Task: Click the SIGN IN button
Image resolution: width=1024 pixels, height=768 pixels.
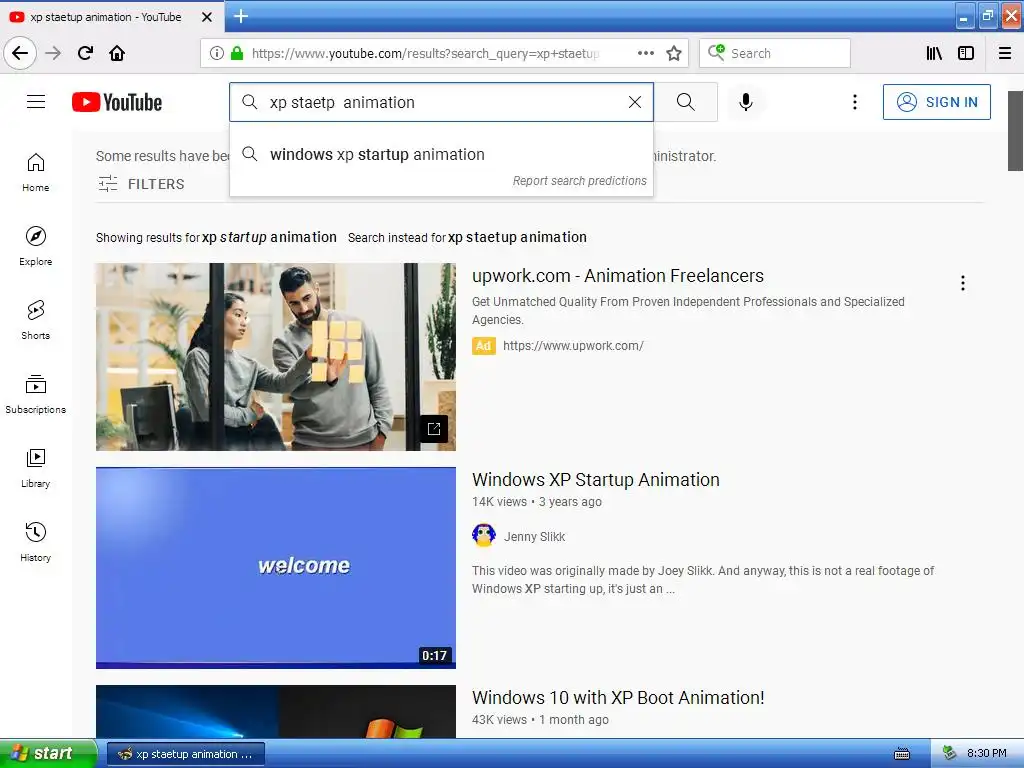Action: click(x=936, y=102)
